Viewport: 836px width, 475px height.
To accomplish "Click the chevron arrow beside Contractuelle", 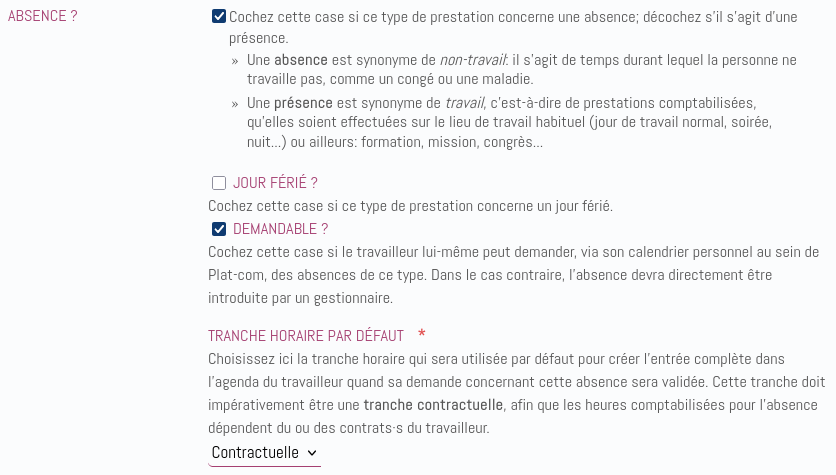I will tap(312, 453).
